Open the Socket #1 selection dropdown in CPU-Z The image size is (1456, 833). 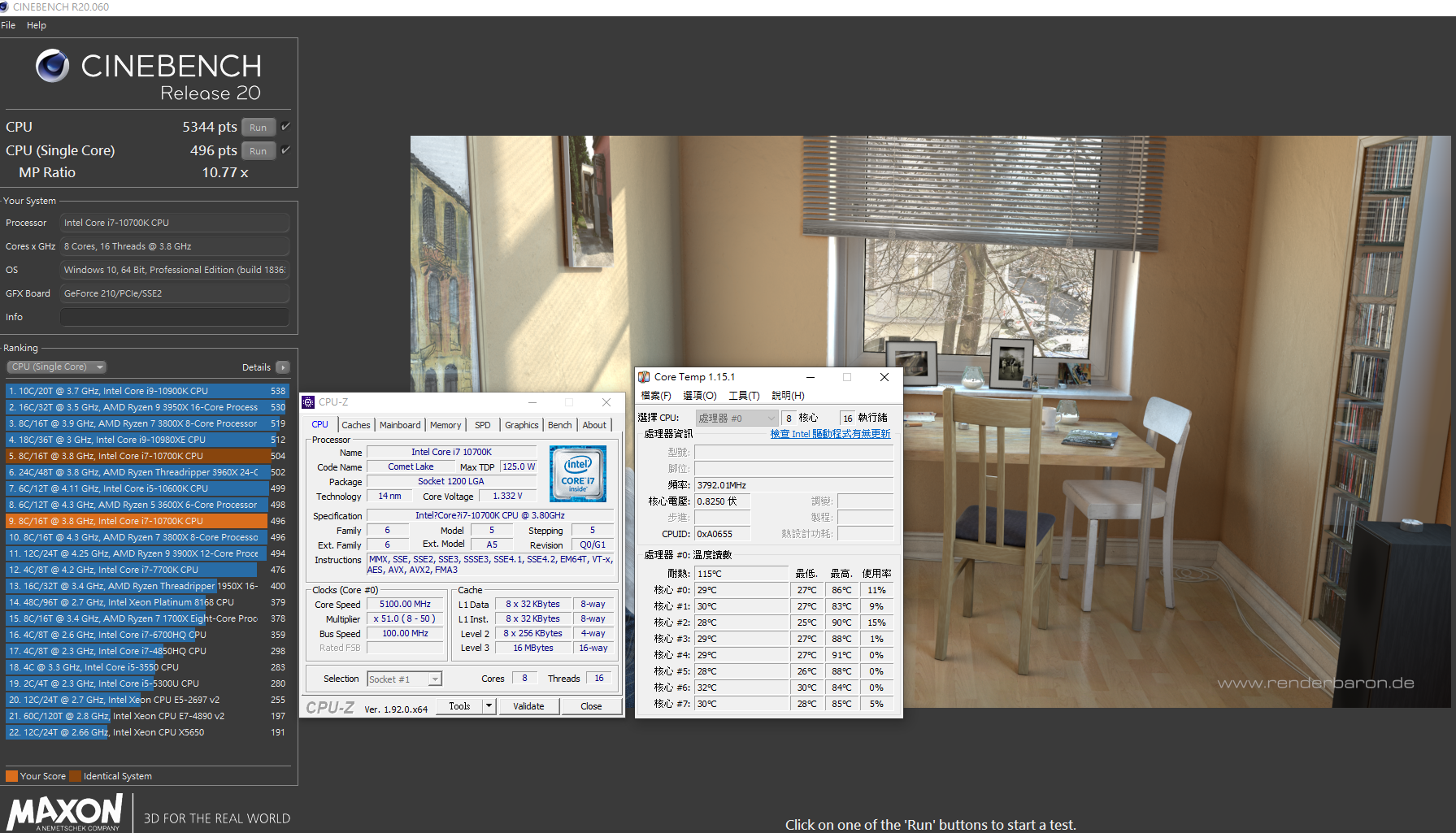[x=404, y=679]
